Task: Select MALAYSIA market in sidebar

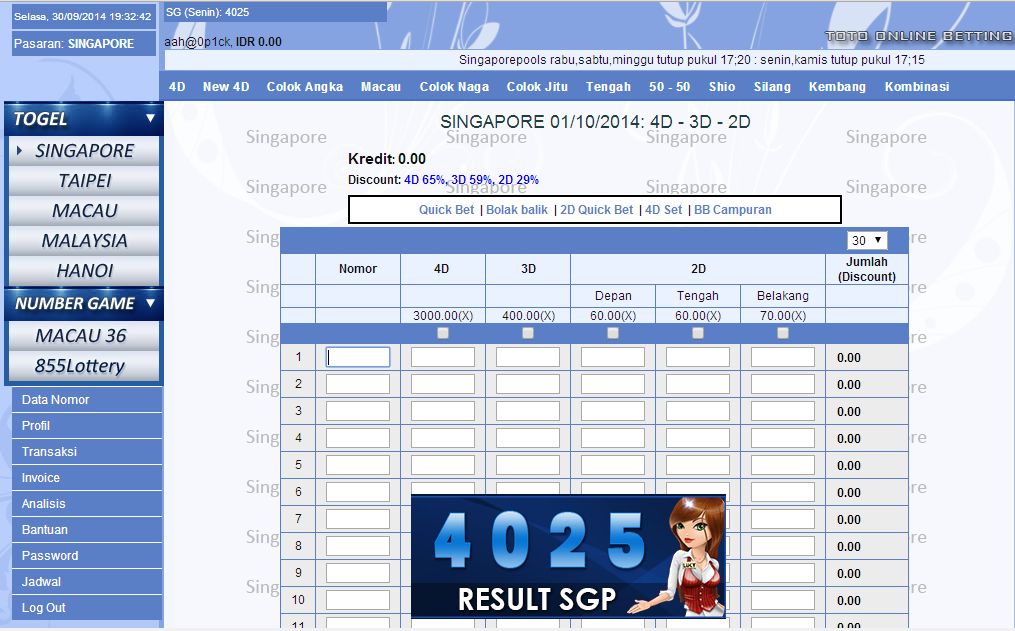Action: click(x=84, y=241)
